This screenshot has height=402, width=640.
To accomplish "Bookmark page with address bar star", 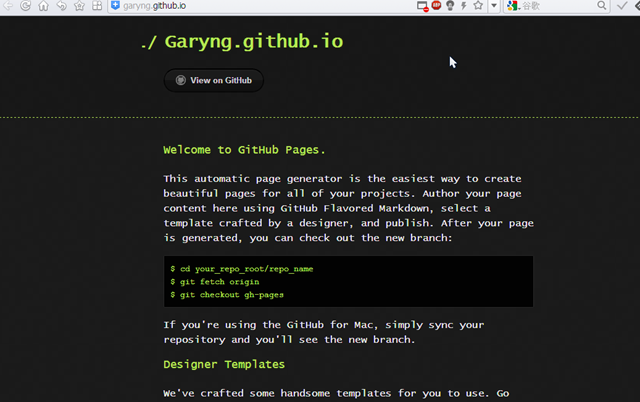I will (478, 5).
